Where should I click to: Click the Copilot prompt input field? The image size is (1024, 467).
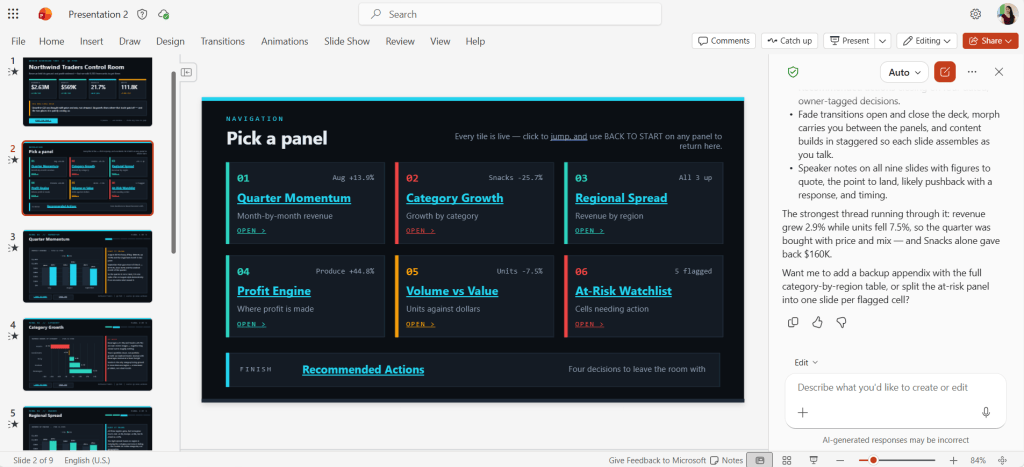click(x=895, y=387)
